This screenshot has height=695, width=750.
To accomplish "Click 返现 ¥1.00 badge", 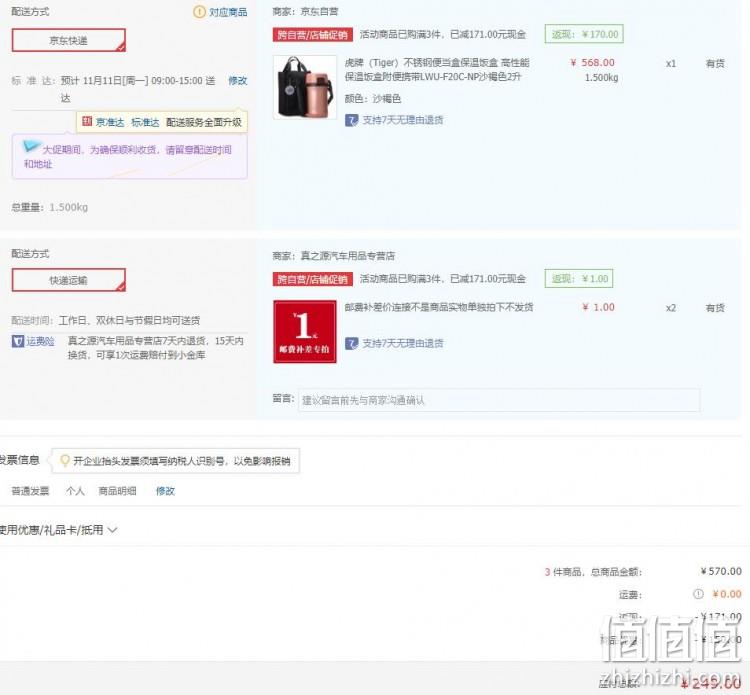I will click(579, 278).
